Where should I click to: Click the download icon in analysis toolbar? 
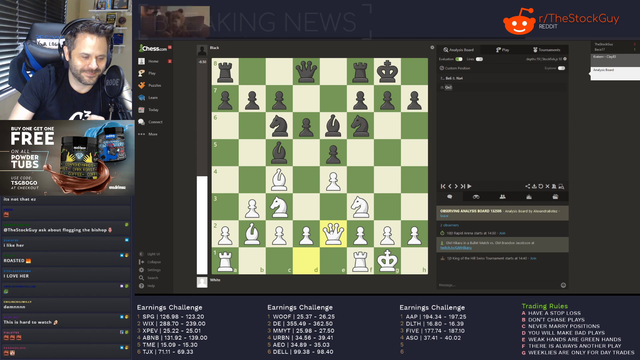point(534,186)
